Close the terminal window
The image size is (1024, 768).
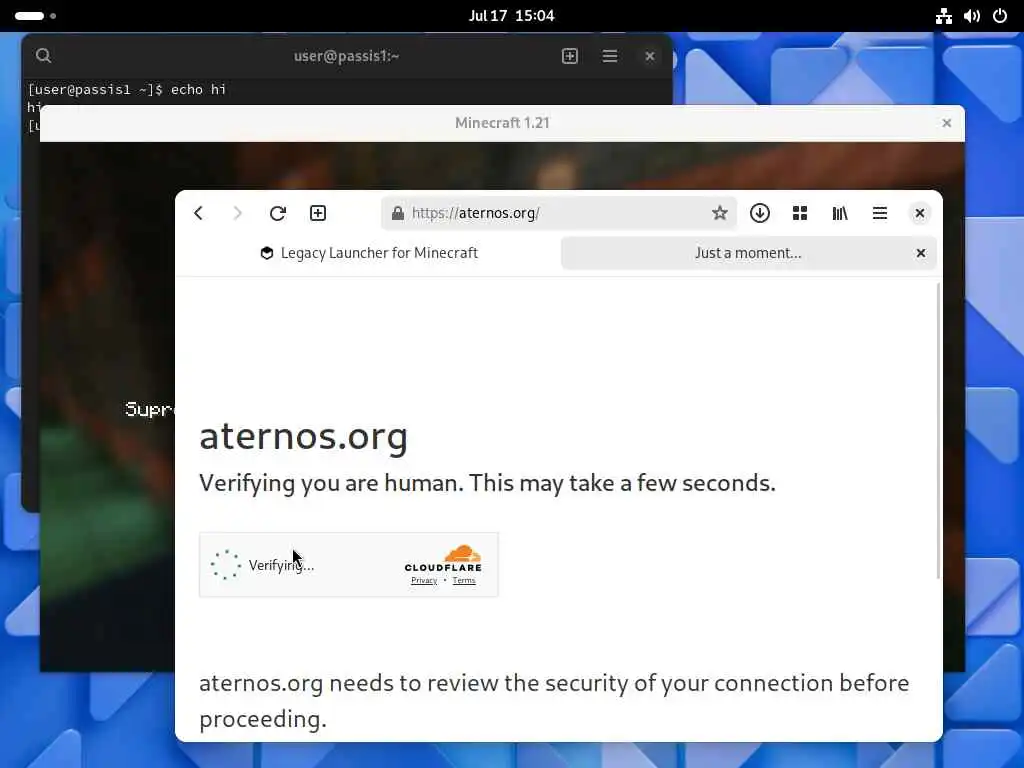click(x=649, y=56)
